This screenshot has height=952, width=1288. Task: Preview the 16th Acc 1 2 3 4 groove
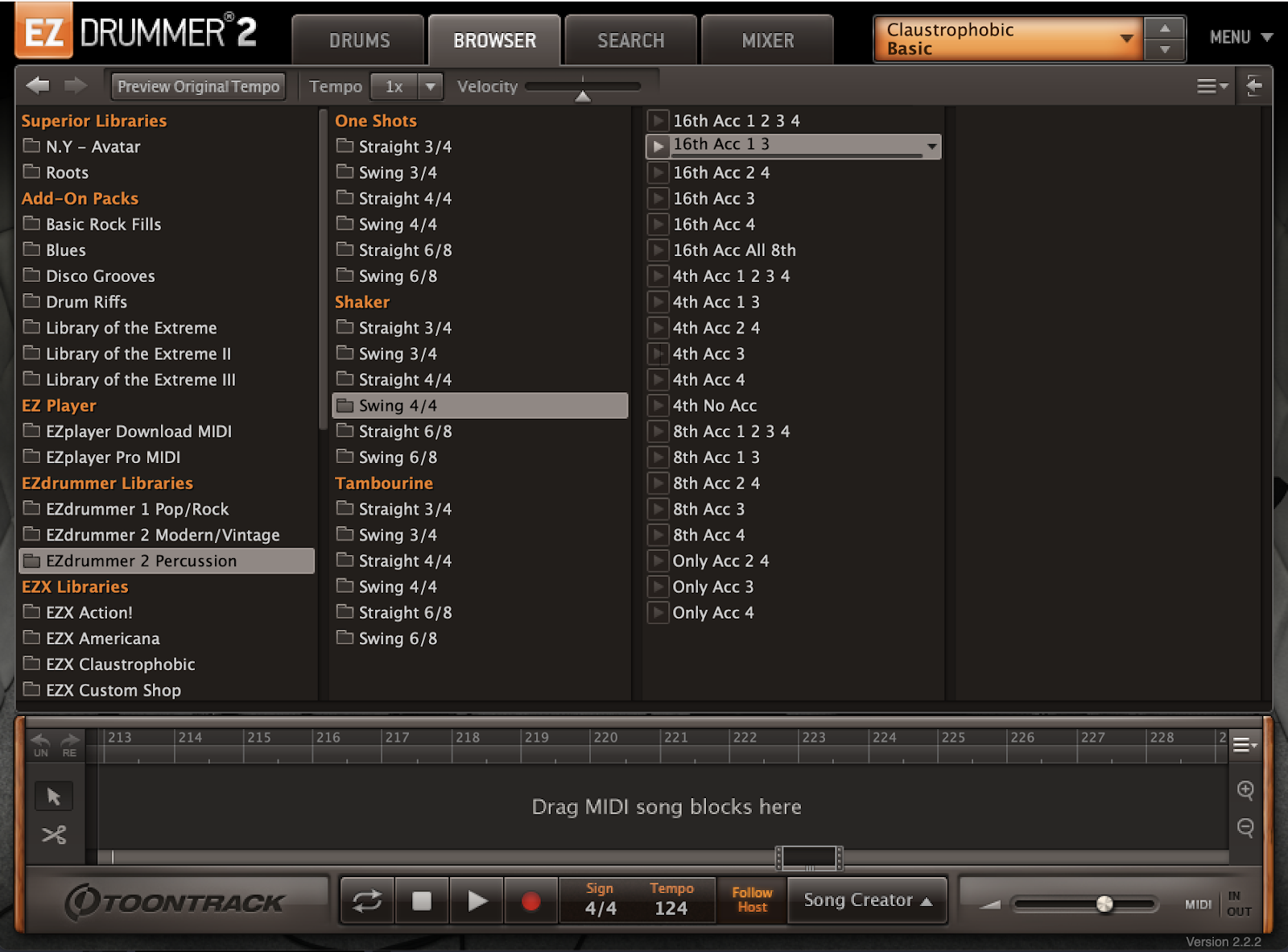tap(658, 121)
